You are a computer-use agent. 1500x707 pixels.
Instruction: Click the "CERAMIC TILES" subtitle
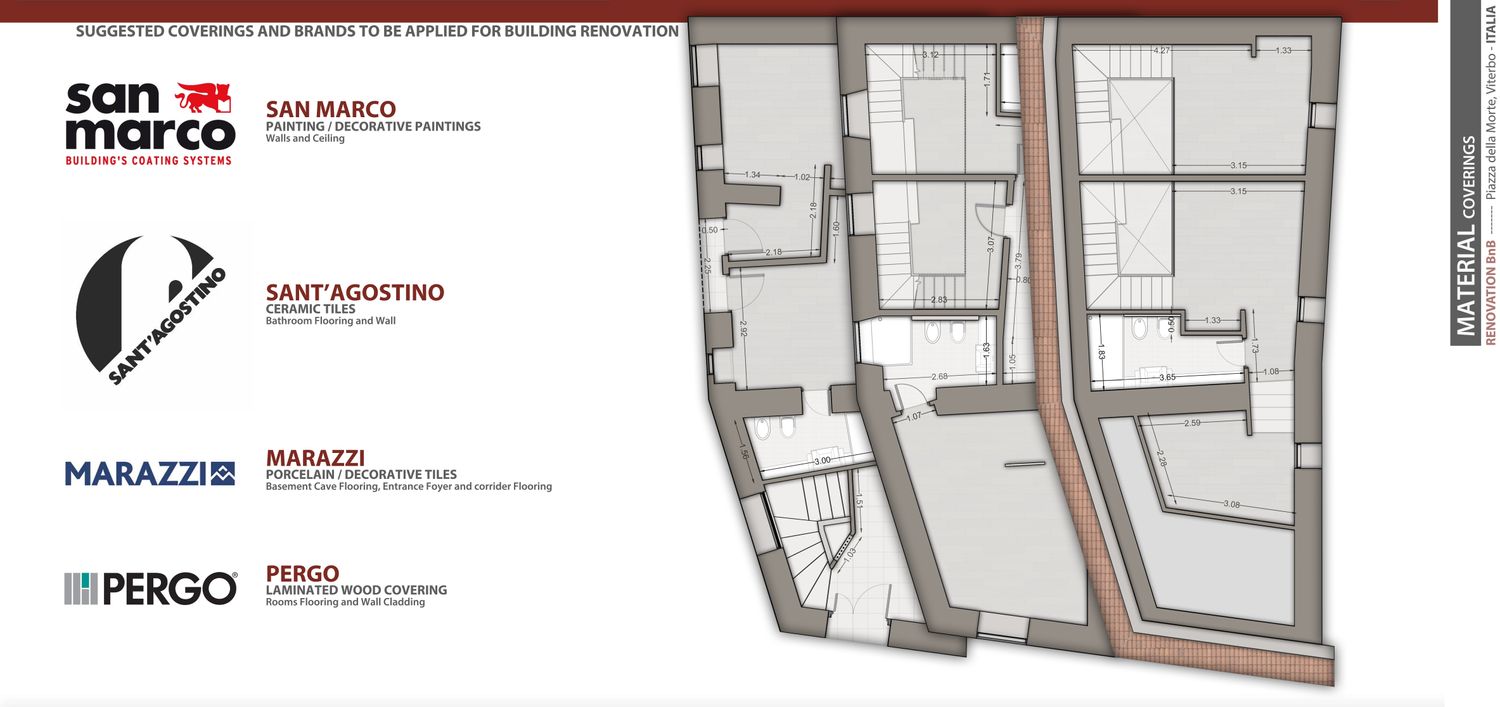pyautogui.click(x=310, y=309)
